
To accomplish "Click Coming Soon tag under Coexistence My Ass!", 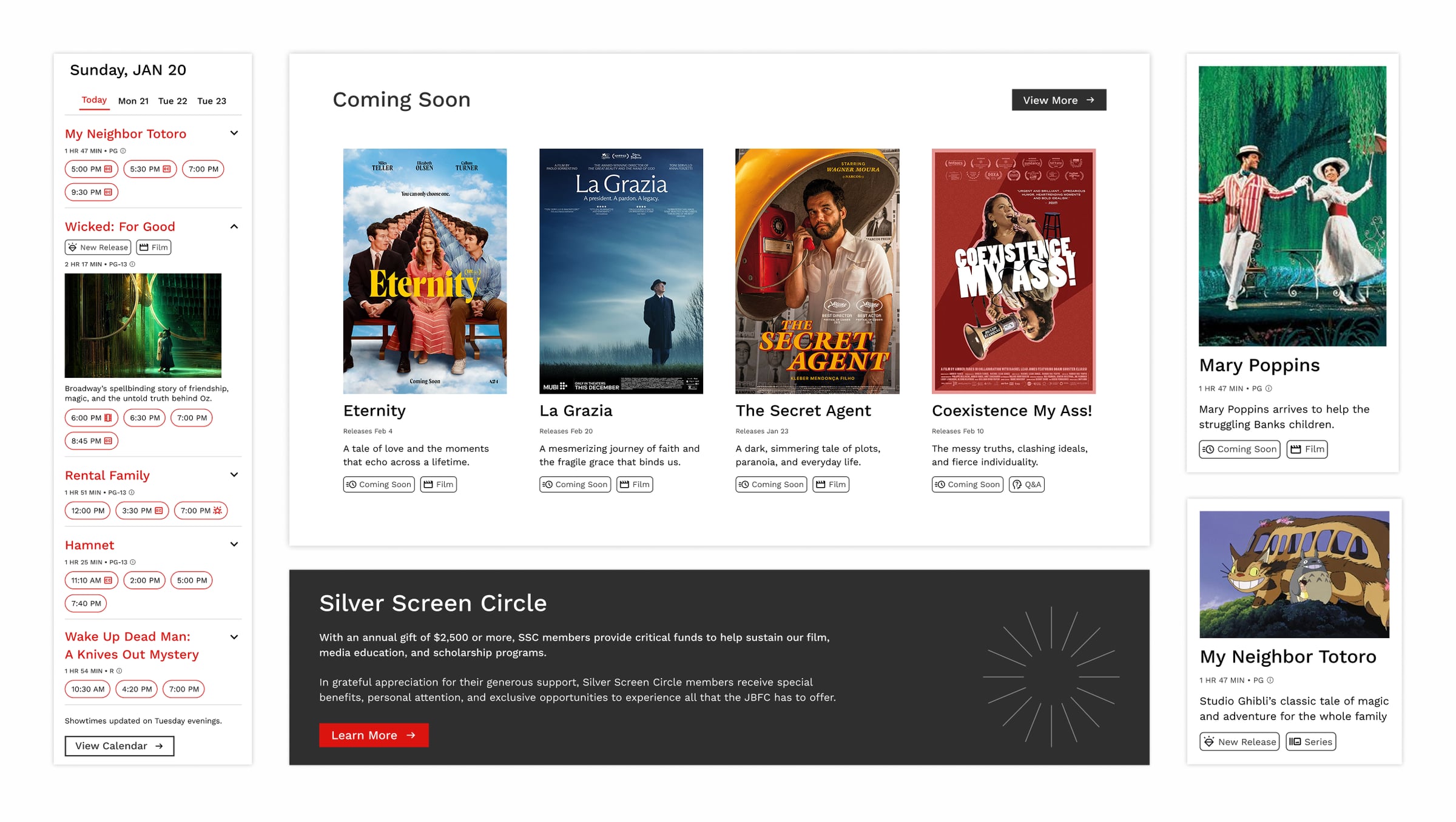I will 968,485.
